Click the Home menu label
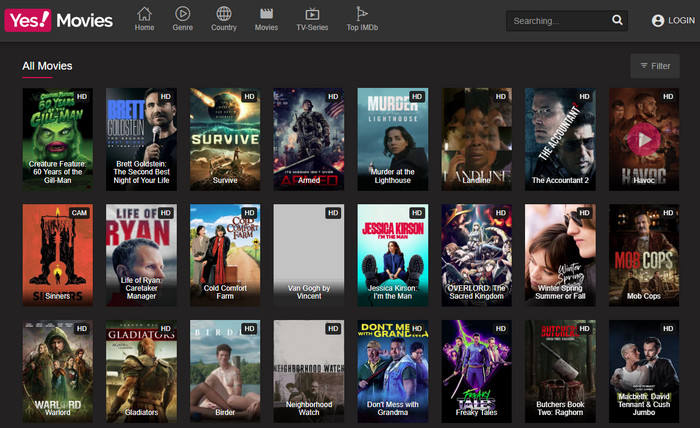This screenshot has height=428, width=700. [144, 28]
